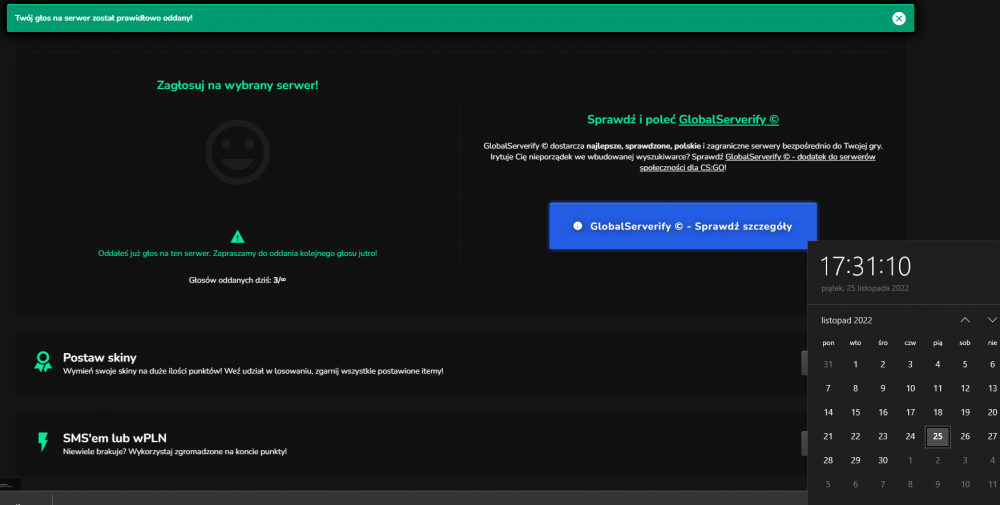This screenshot has height=505, width=1000.
Task: Close the green vote confirmation notification
Action: click(x=899, y=18)
